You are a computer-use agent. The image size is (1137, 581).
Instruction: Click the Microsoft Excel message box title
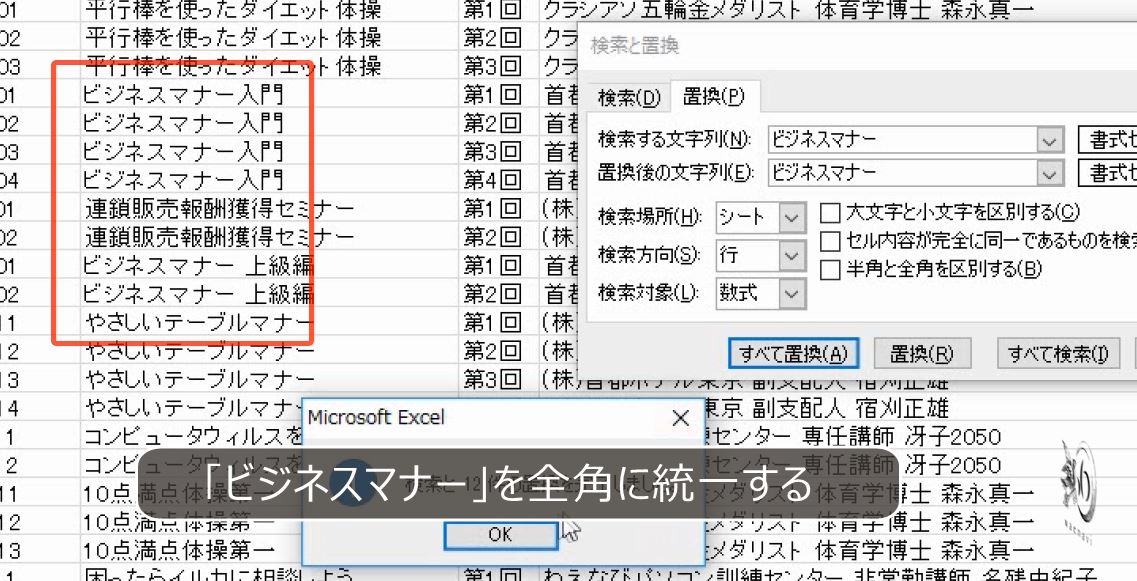376,418
